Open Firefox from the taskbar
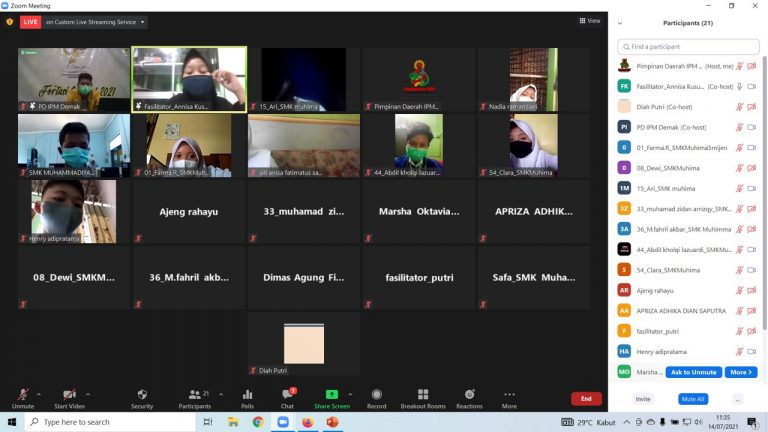The image size is (768, 432). pyautogui.click(x=308, y=422)
